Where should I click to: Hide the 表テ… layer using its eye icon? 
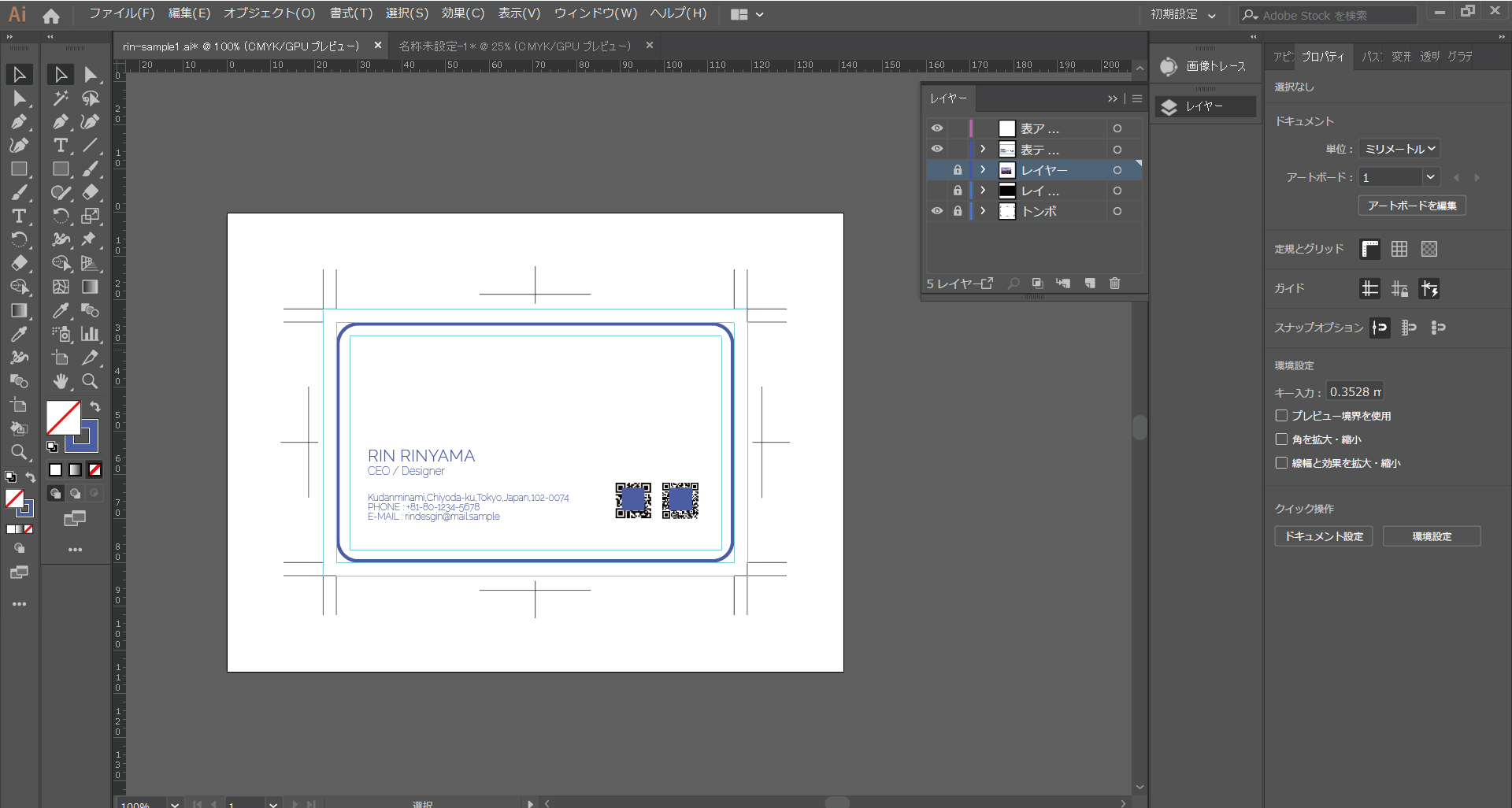[x=937, y=149]
